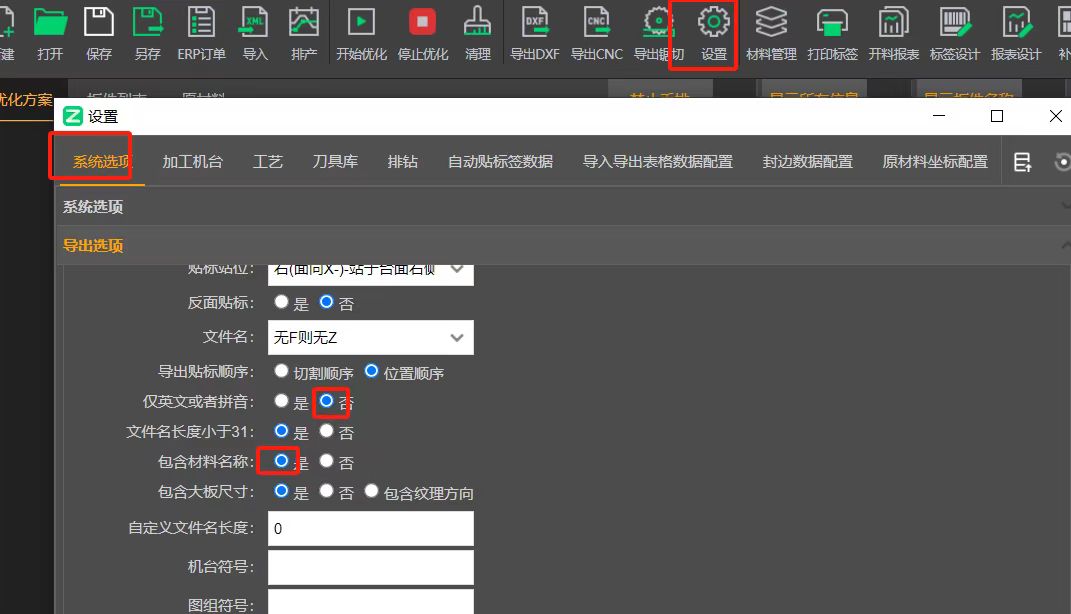Screen dimensions: 1071x614
Task: Choose 切割顺序 for export label order
Action: click(x=281, y=370)
